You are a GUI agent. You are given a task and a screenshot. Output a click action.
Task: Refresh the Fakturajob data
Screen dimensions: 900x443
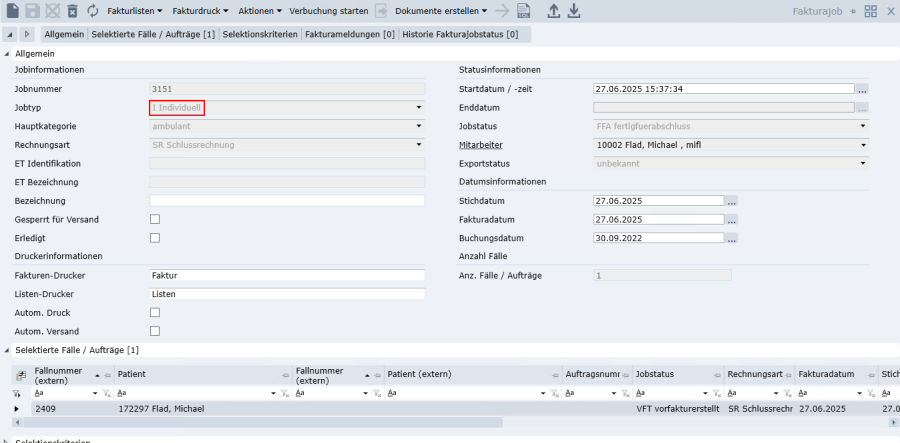(93, 10)
